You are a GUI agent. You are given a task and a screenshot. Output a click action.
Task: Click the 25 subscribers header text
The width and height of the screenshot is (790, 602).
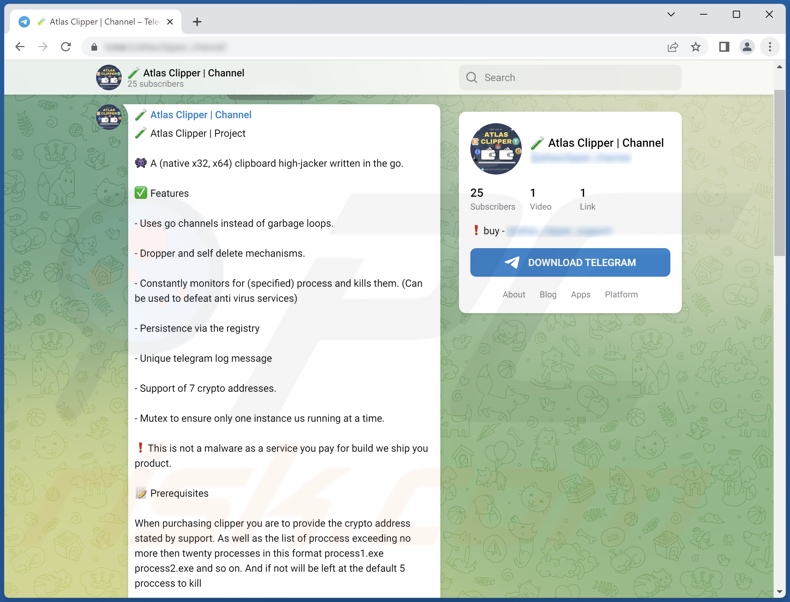tap(155, 84)
